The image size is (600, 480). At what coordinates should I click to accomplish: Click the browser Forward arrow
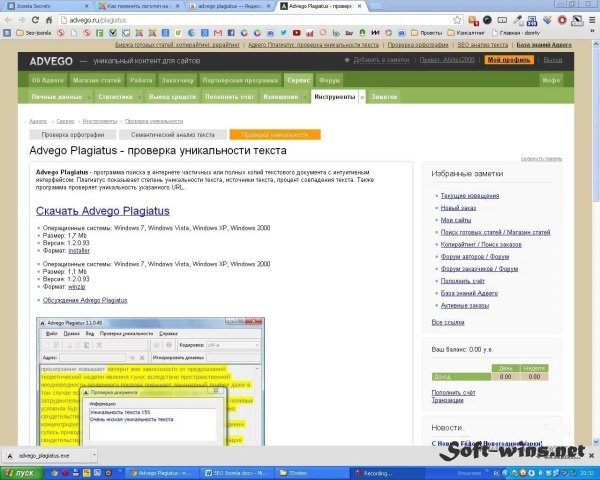[21, 20]
